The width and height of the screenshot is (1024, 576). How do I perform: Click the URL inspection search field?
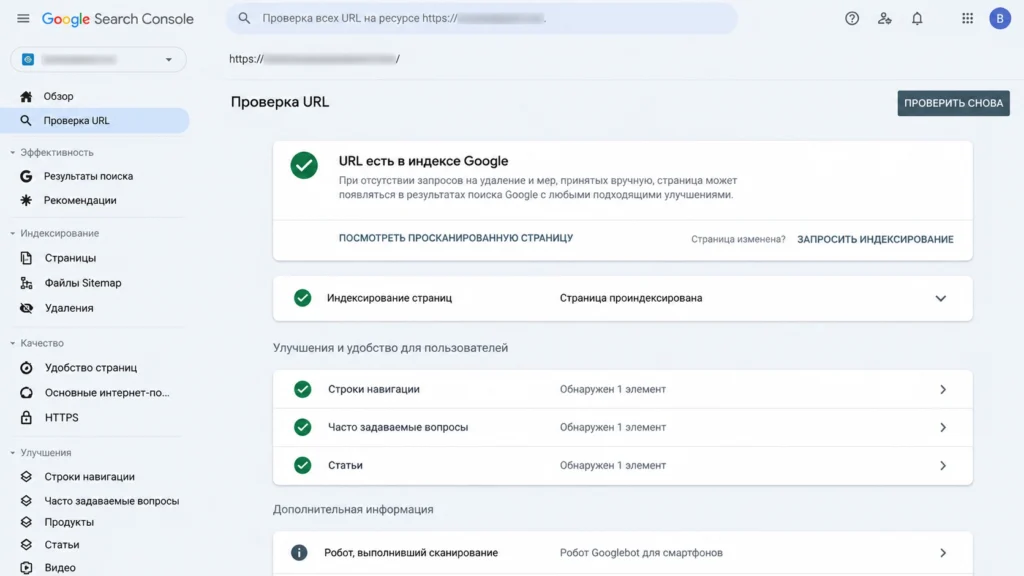click(482, 18)
